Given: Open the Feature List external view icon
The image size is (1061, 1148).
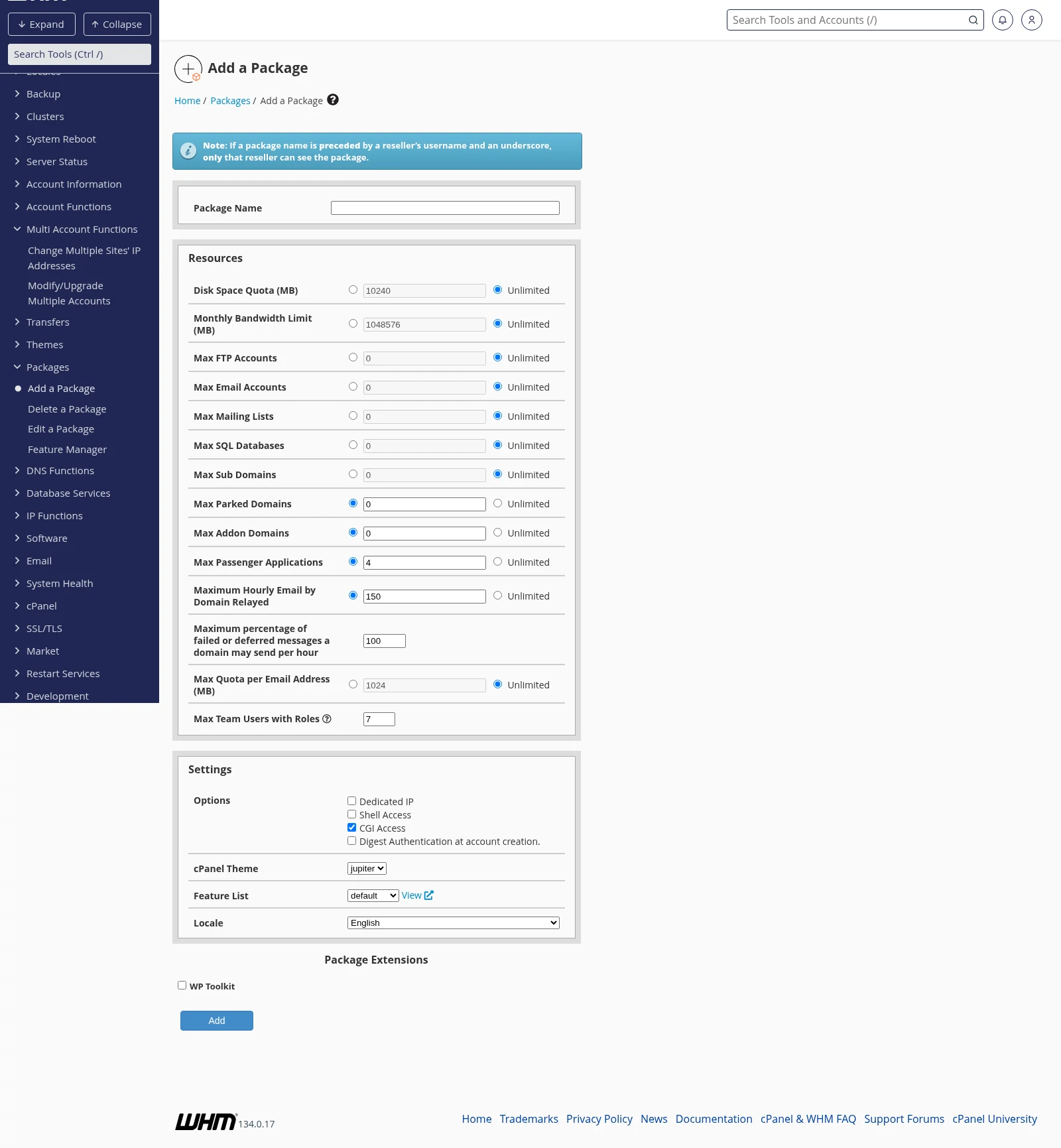Looking at the screenshot, I should (x=429, y=895).
